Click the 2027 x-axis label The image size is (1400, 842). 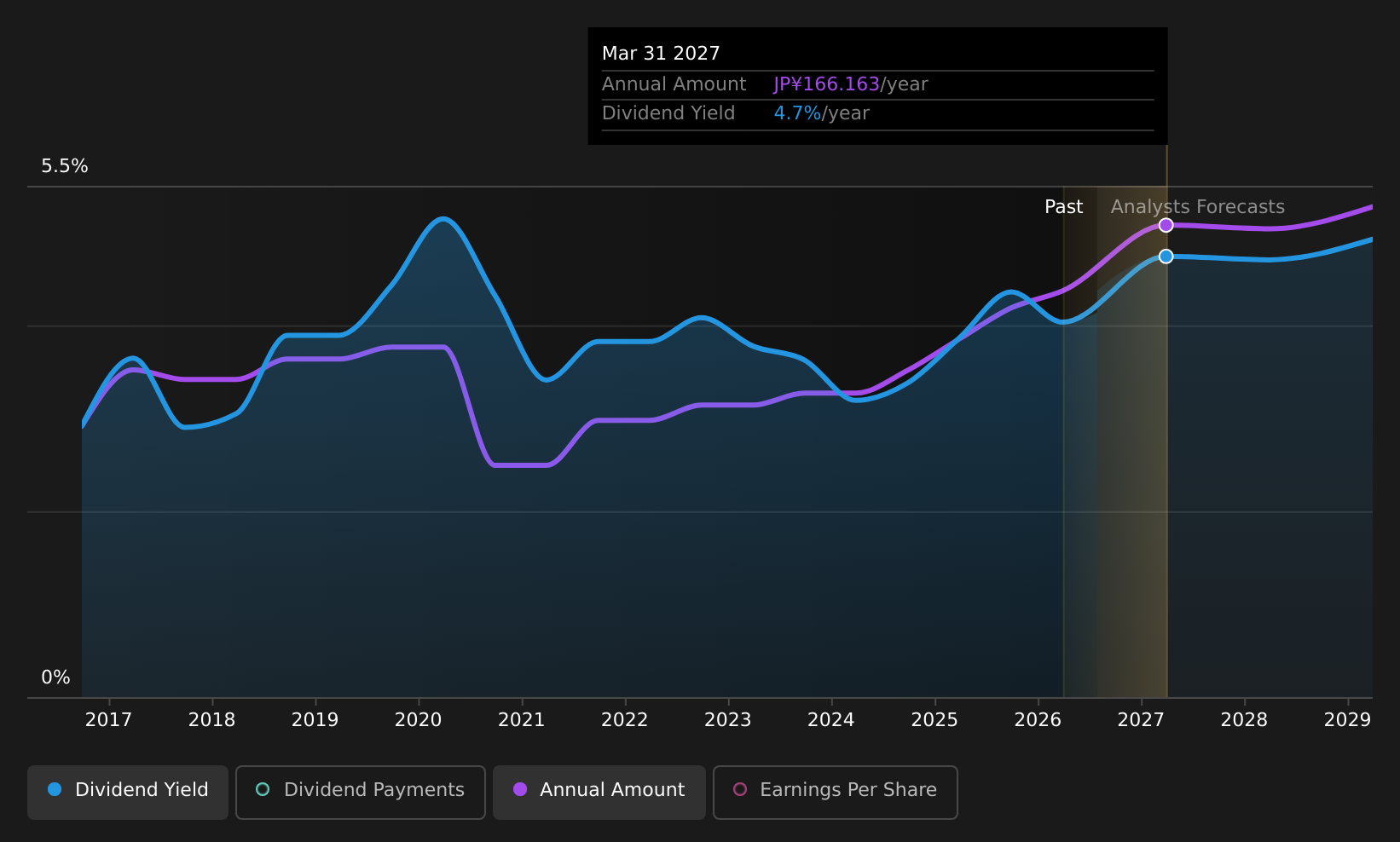pyautogui.click(x=1141, y=720)
